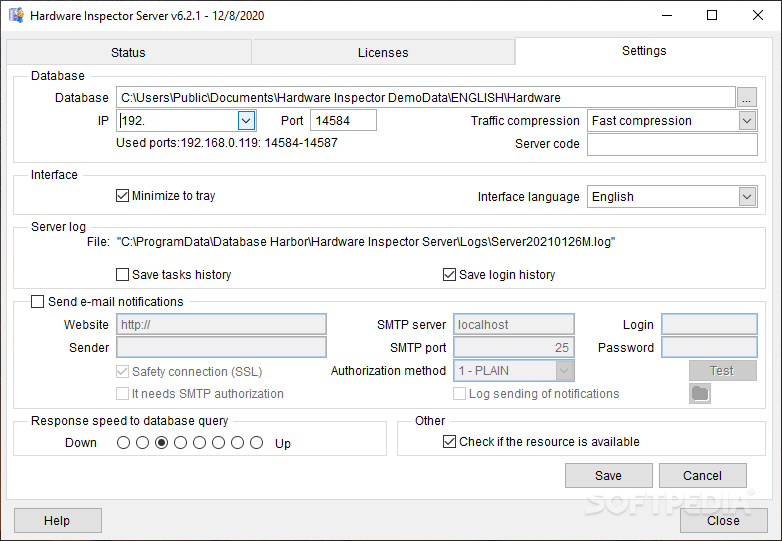782x541 pixels.
Task: Minimize the window
Action: point(667,15)
